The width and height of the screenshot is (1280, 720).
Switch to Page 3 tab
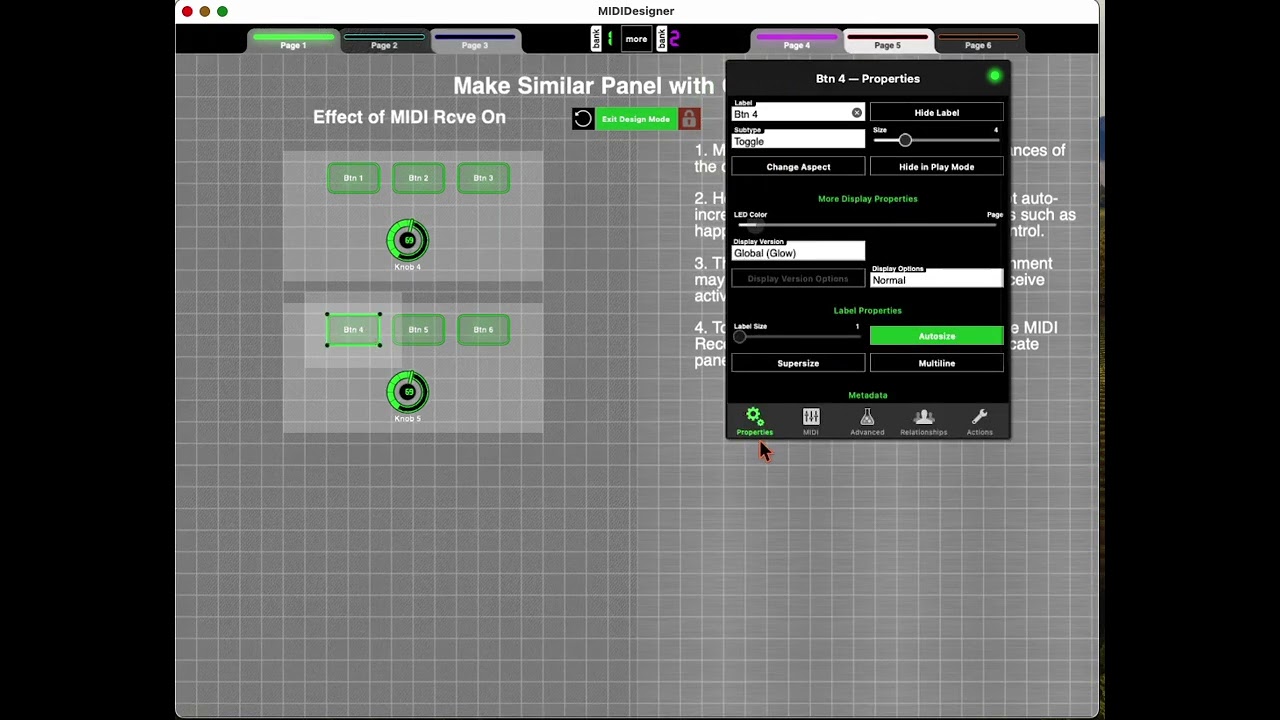[x=475, y=41]
